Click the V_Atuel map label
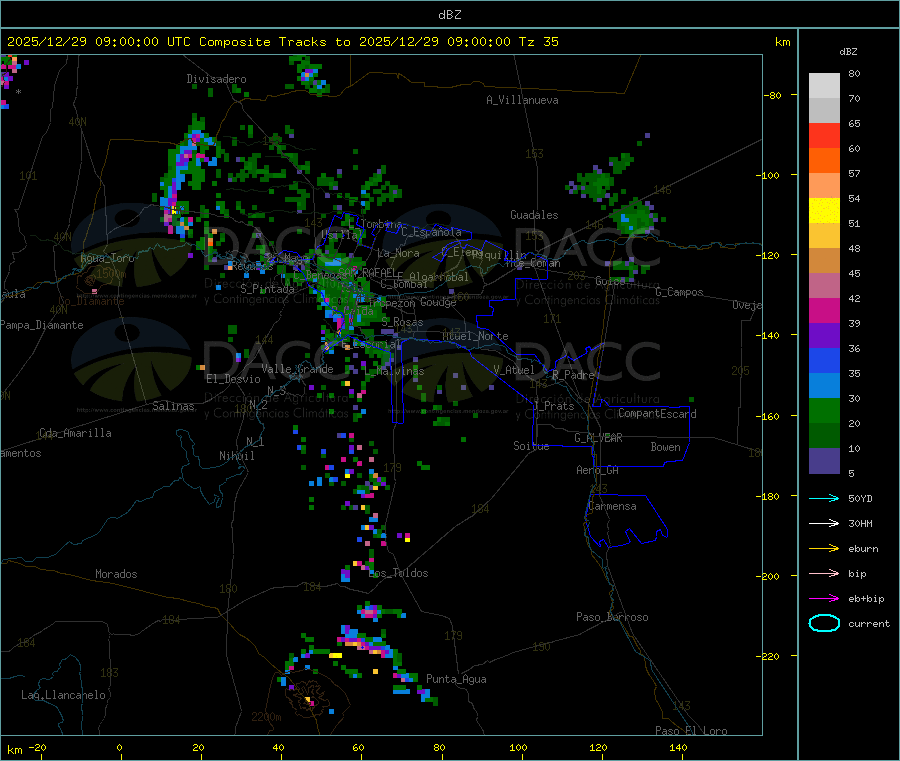This screenshot has width=900, height=761. [x=514, y=370]
